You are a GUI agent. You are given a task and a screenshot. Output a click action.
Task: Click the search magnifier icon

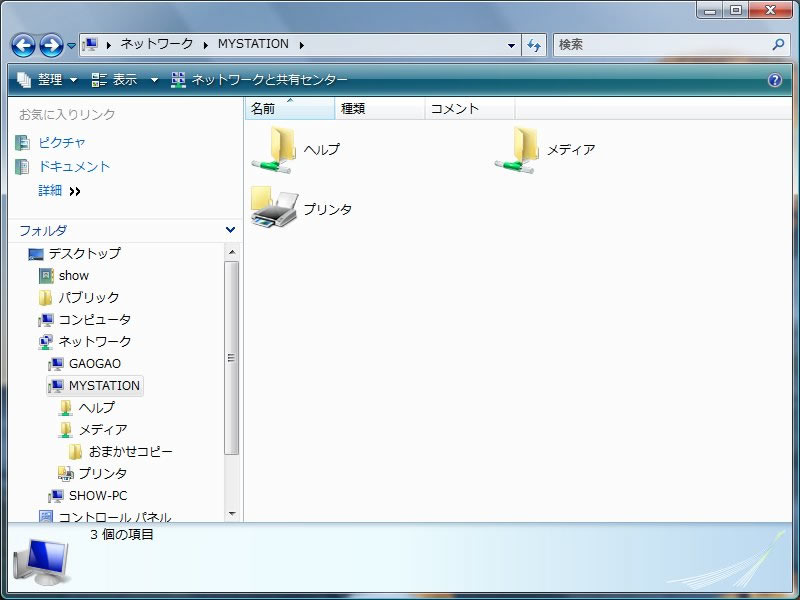pos(778,45)
